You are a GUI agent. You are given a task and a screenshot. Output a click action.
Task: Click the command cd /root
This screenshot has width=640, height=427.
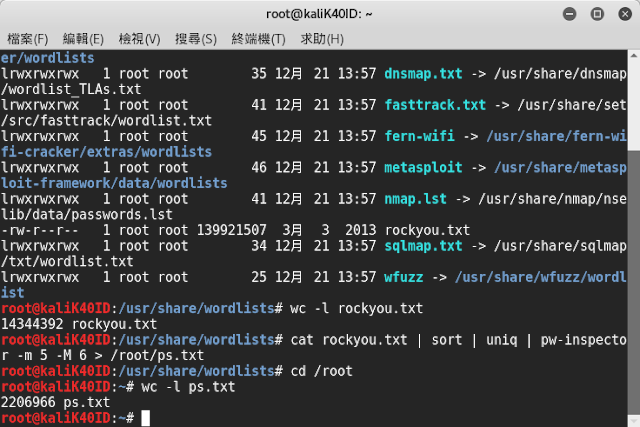[321, 371]
